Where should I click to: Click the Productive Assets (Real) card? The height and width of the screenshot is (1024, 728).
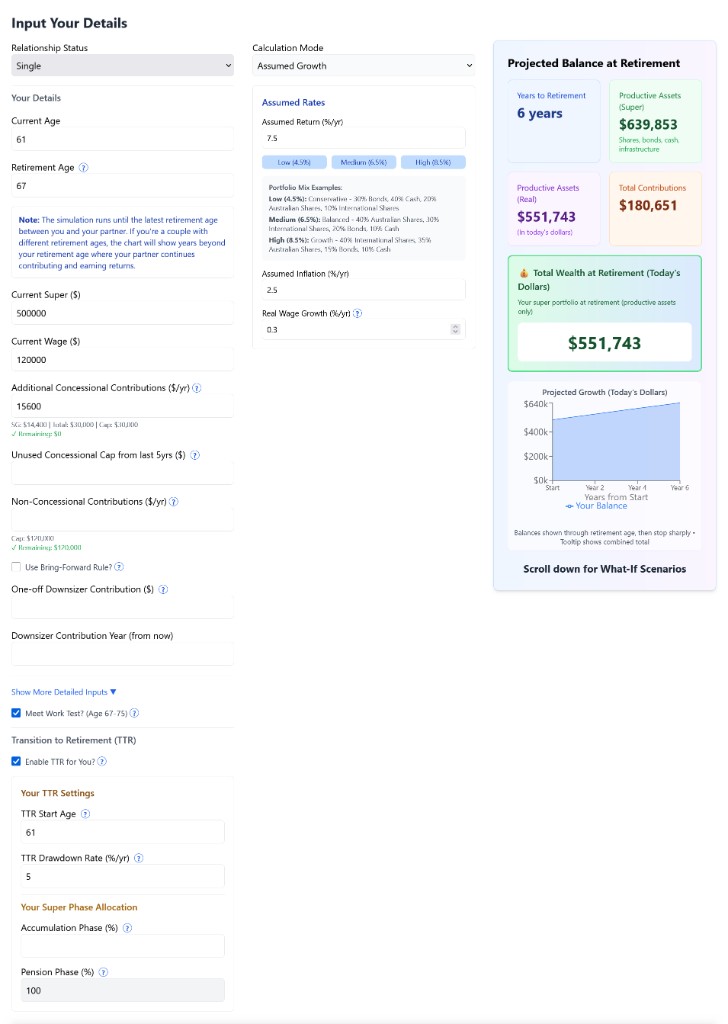tap(554, 209)
